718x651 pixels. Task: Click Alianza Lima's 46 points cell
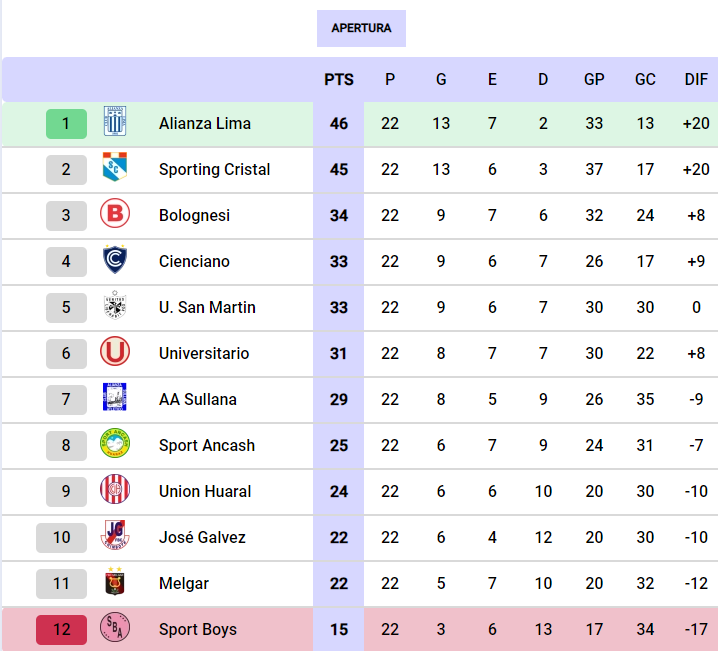339,124
